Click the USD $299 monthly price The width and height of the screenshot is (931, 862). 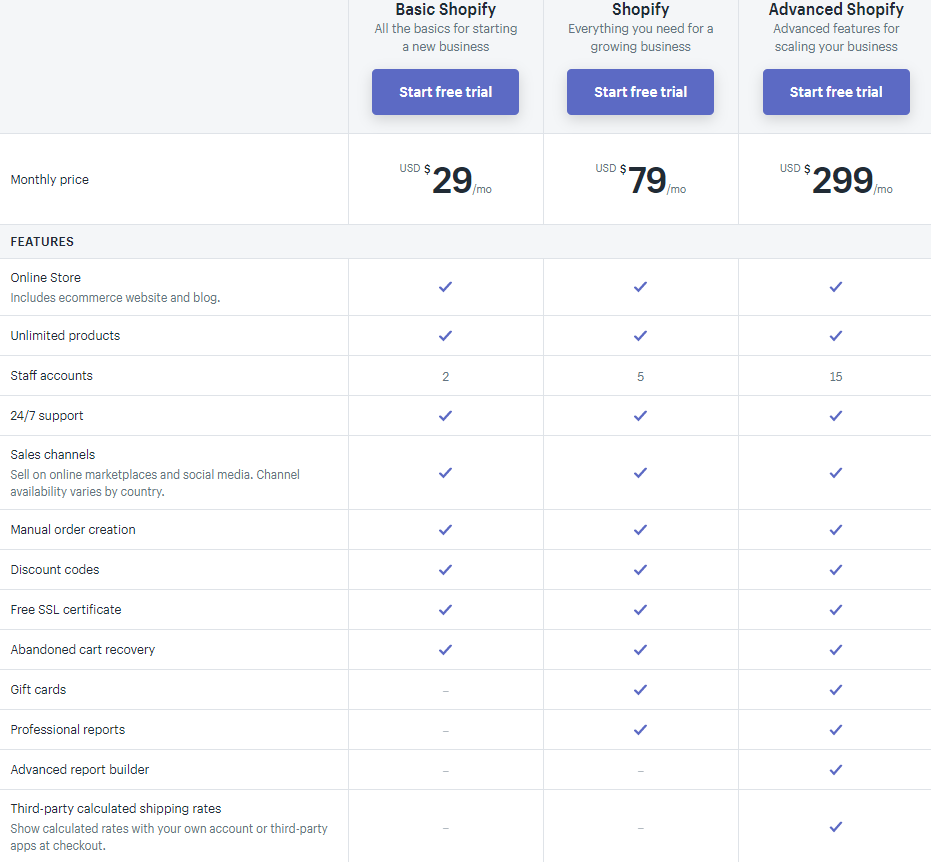click(836, 179)
